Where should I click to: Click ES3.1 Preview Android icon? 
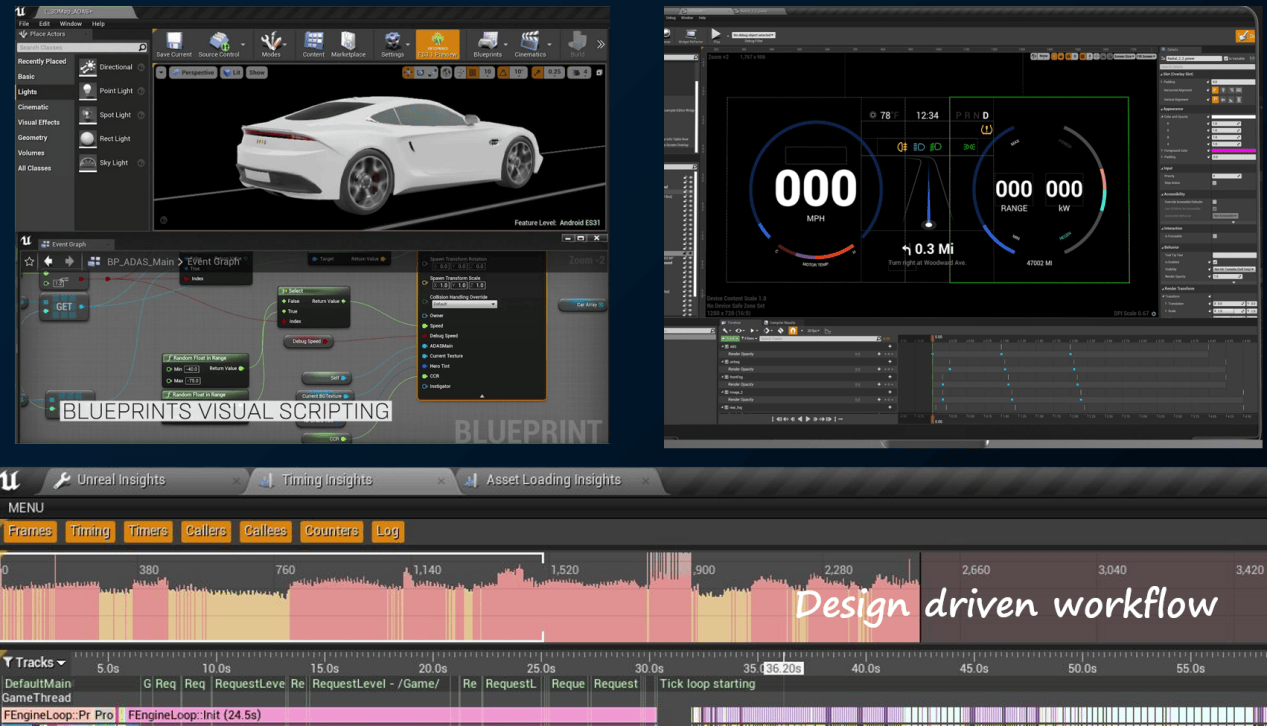437,44
